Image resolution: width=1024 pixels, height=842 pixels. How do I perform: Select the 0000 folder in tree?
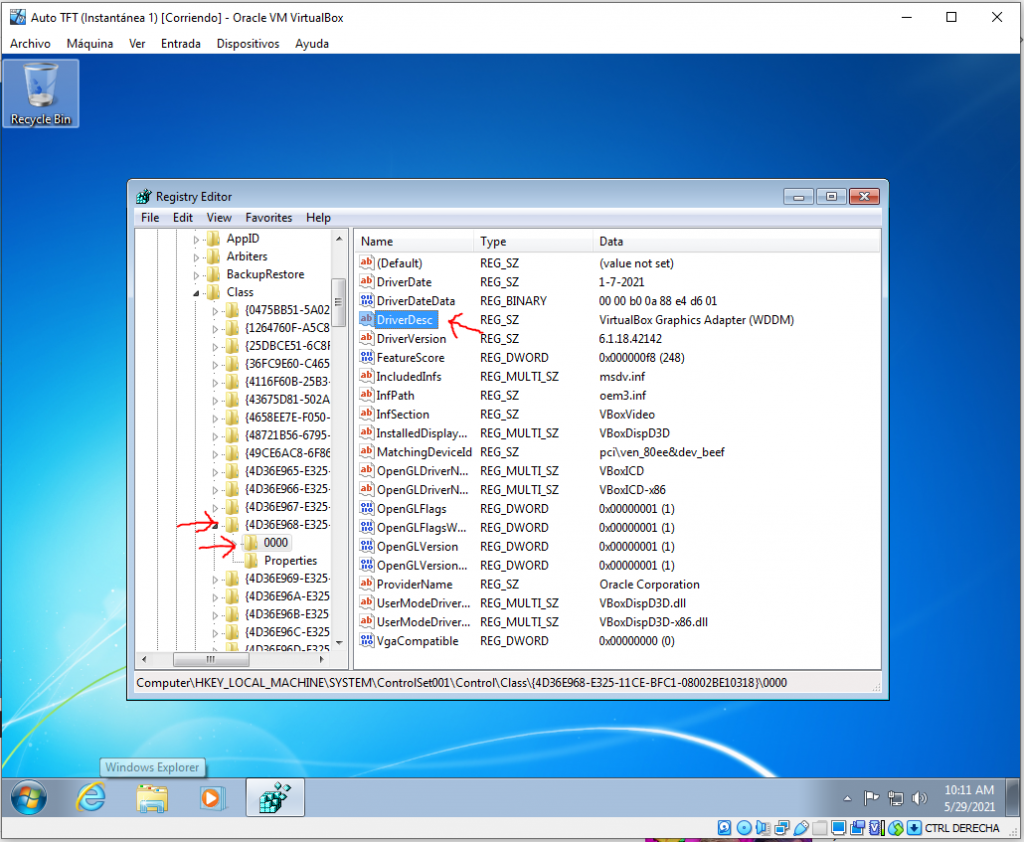275,542
